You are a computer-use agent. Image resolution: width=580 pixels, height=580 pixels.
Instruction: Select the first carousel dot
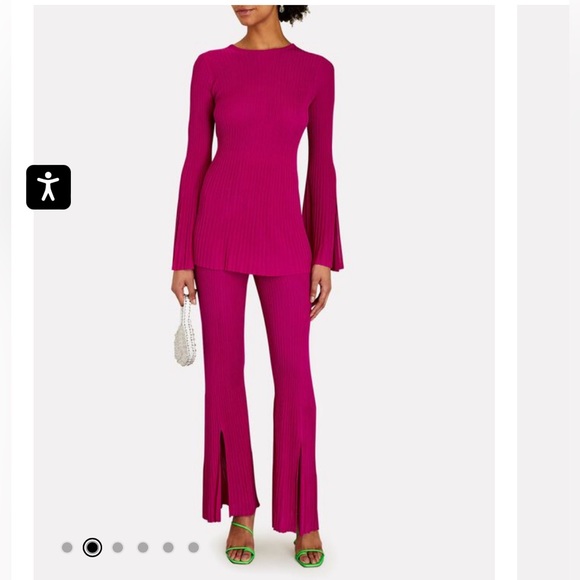point(67,547)
